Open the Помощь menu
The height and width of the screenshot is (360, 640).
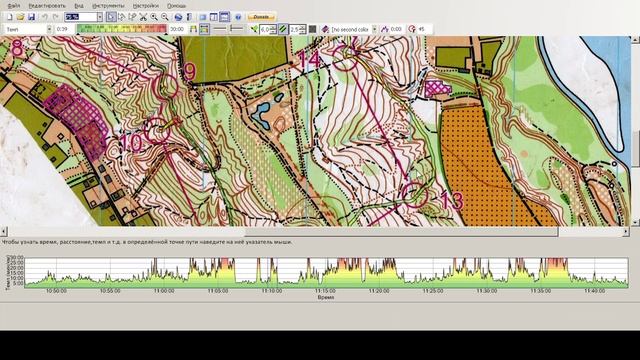click(177, 6)
